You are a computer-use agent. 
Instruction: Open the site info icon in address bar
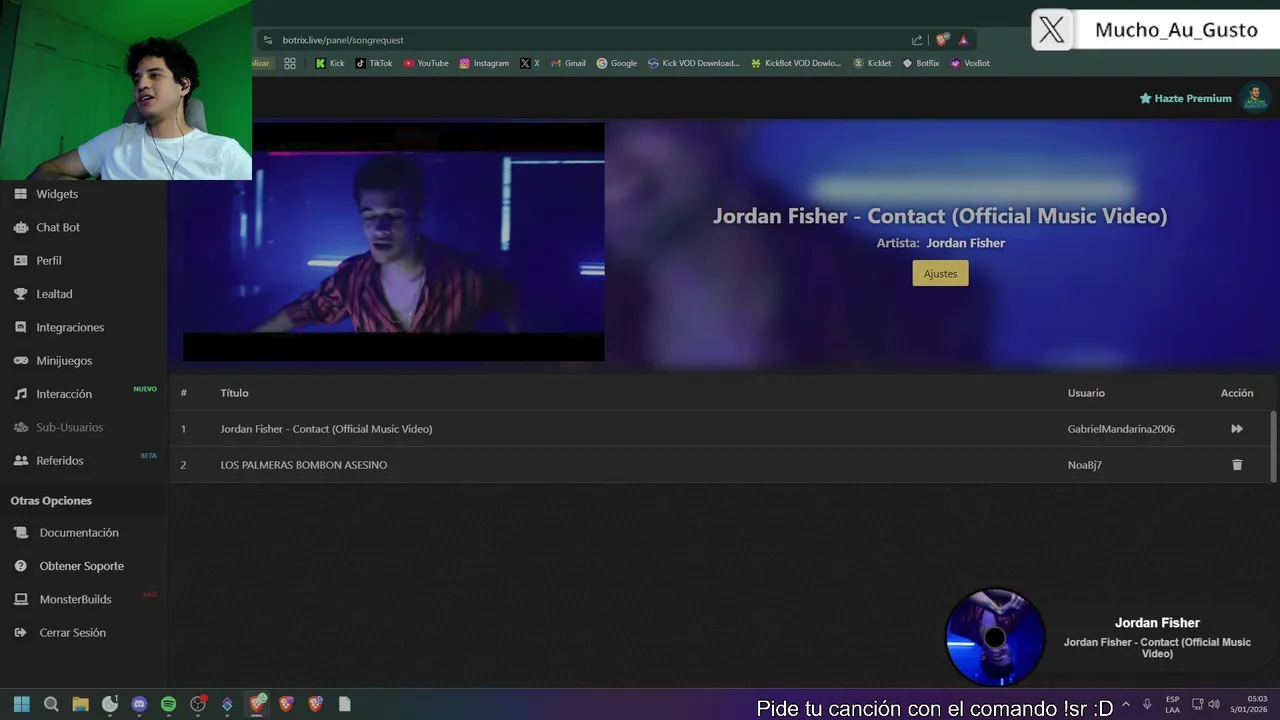pos(267,40)
